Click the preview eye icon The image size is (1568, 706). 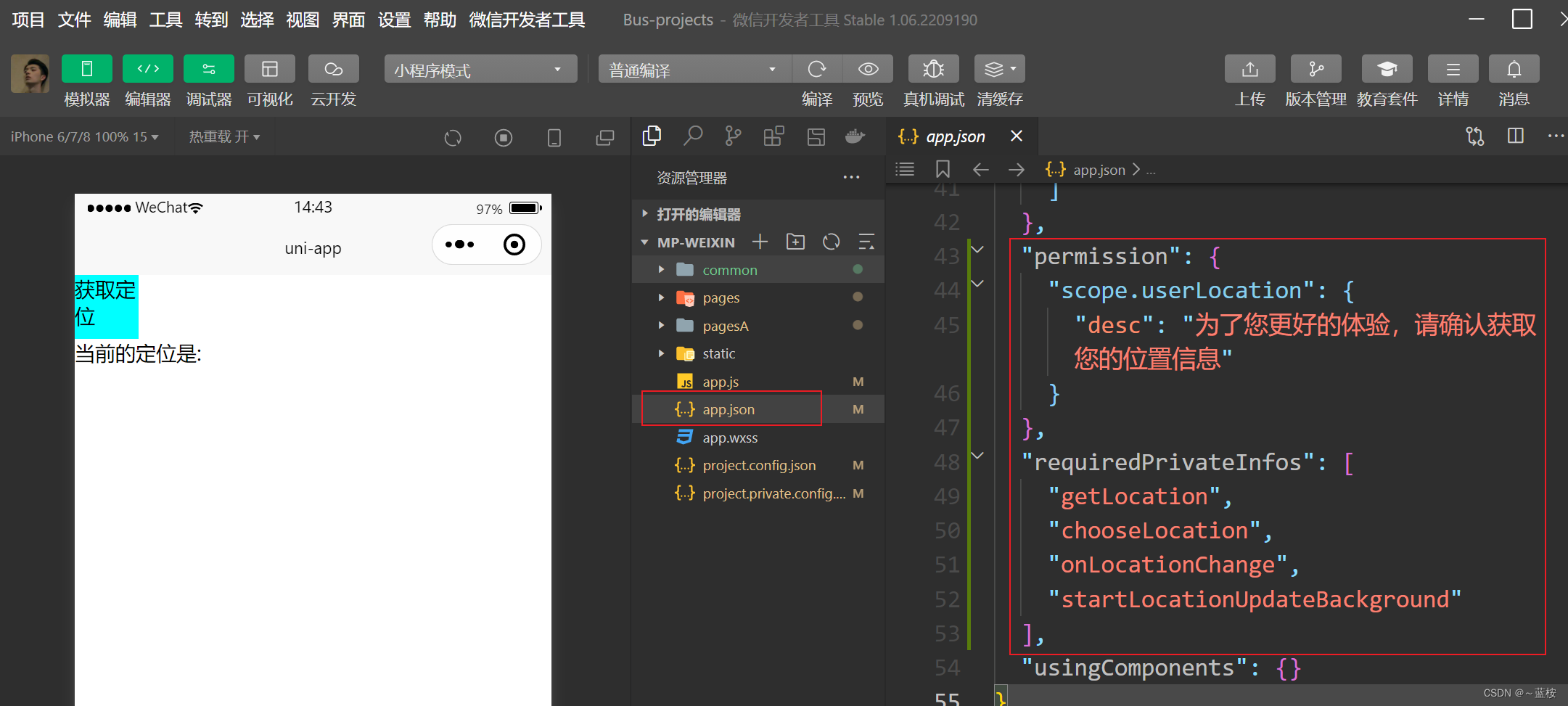click(x=868, y=69)
